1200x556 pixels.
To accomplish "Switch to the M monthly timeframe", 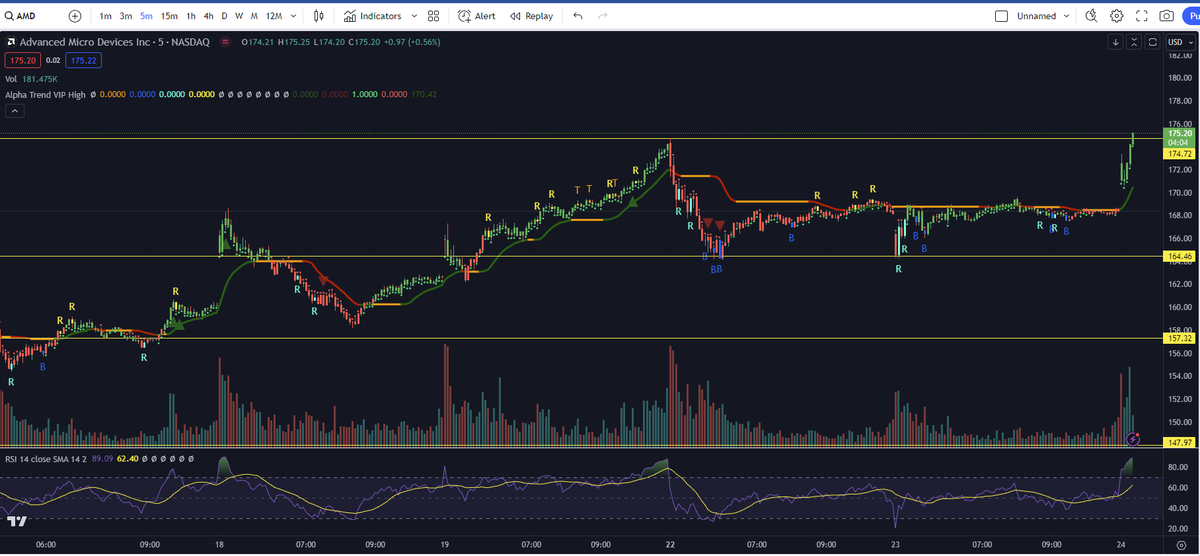I will tap(255, 16).
